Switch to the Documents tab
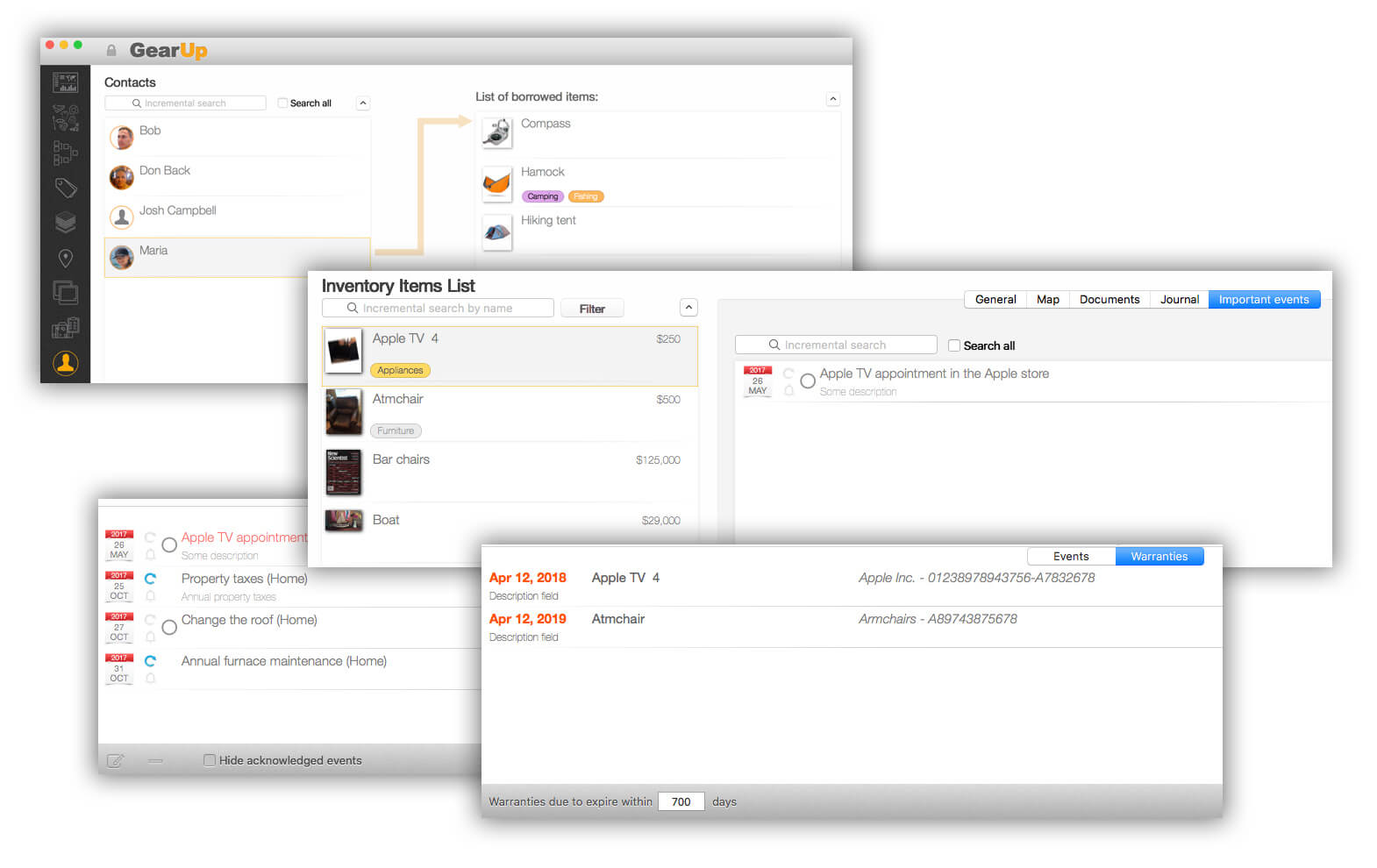This screenshot has width=1377, height=868. [1109, 299]
